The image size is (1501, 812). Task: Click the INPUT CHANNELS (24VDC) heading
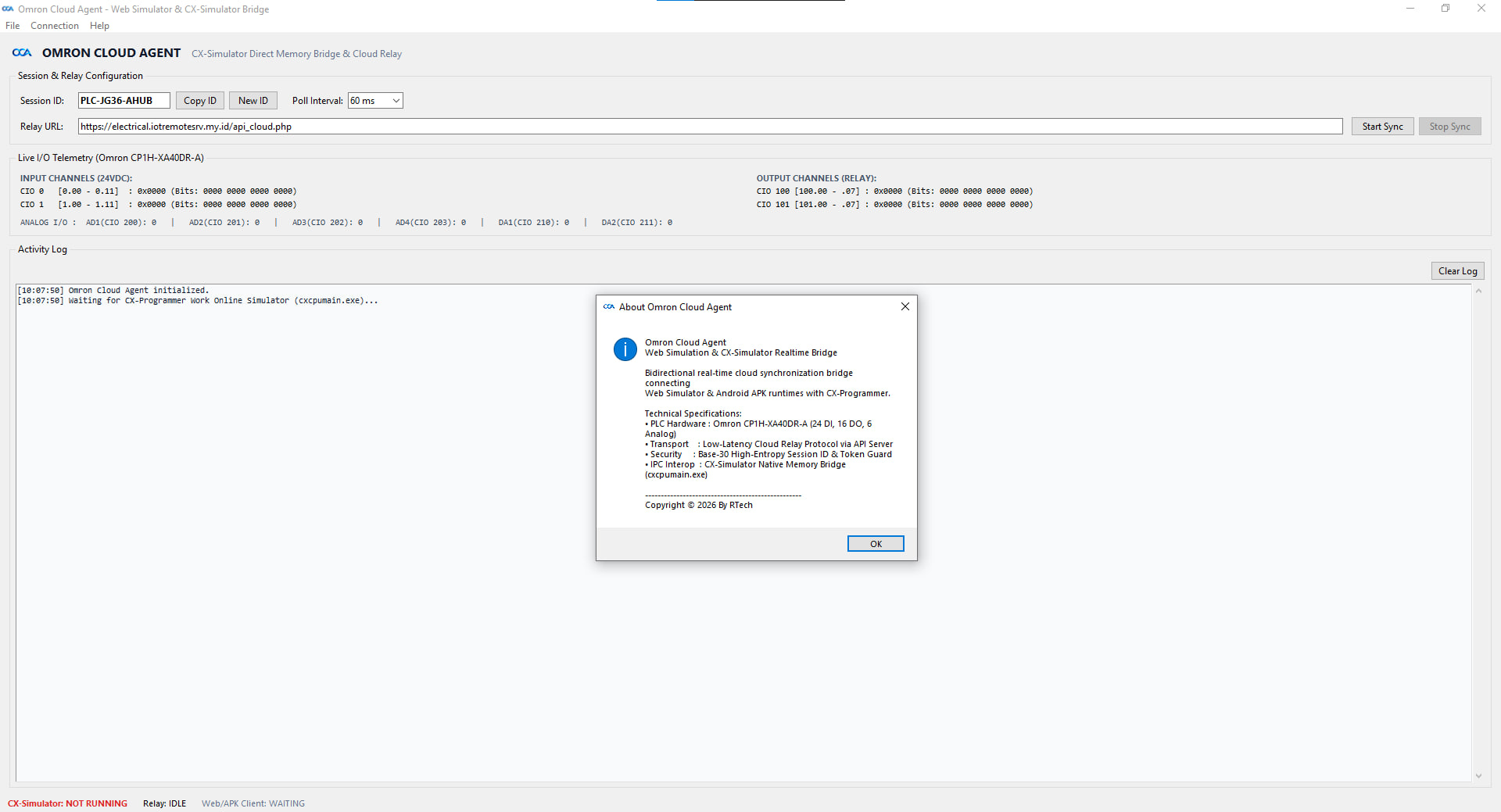click(x=77, y=178)
